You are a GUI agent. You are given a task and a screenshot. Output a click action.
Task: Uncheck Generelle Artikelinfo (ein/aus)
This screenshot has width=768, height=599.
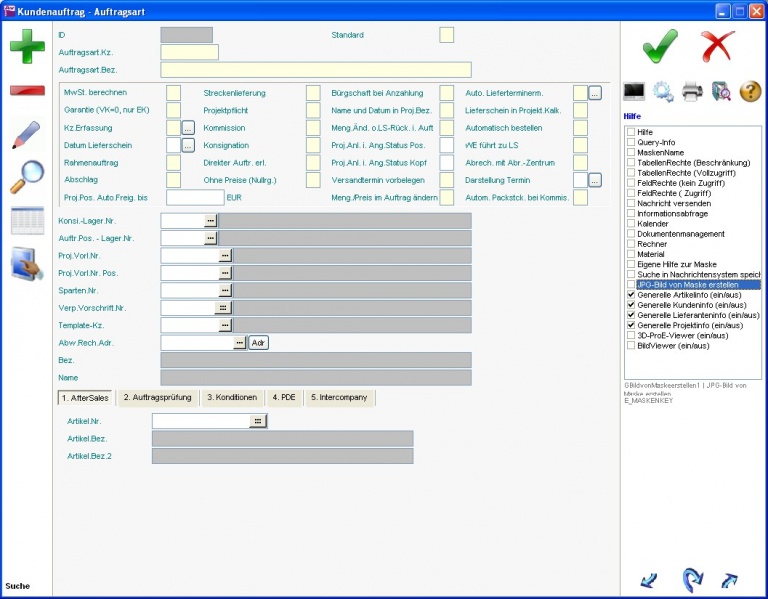click(630, 295)
